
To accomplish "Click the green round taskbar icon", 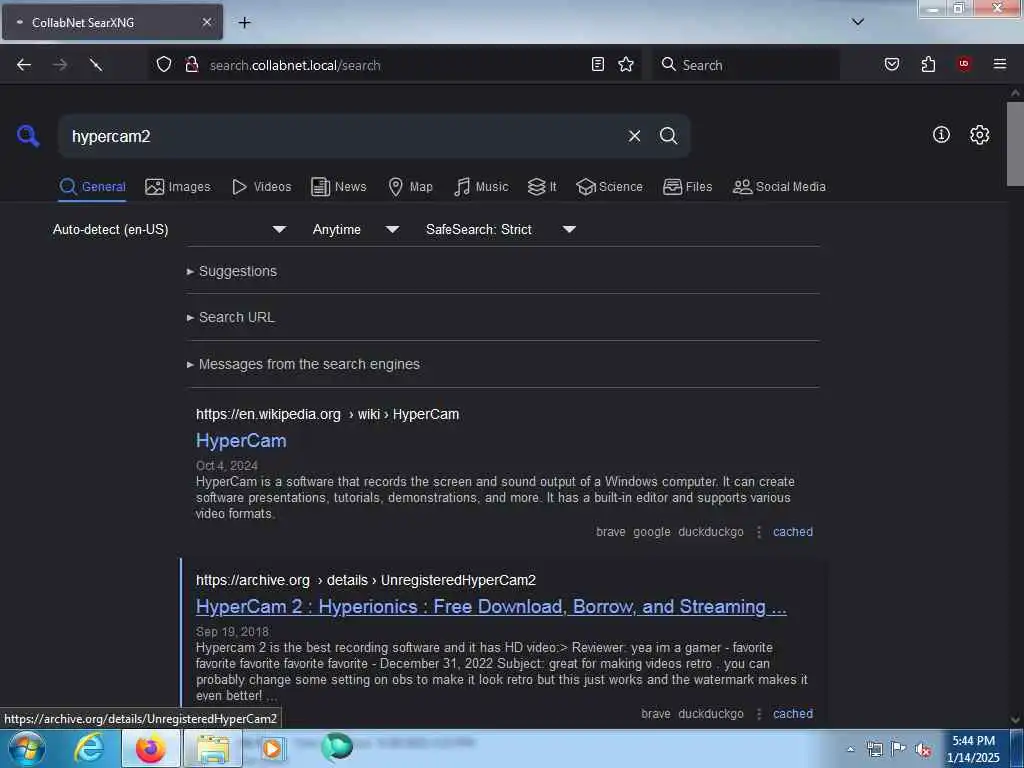I will click(x=337, y=746).
